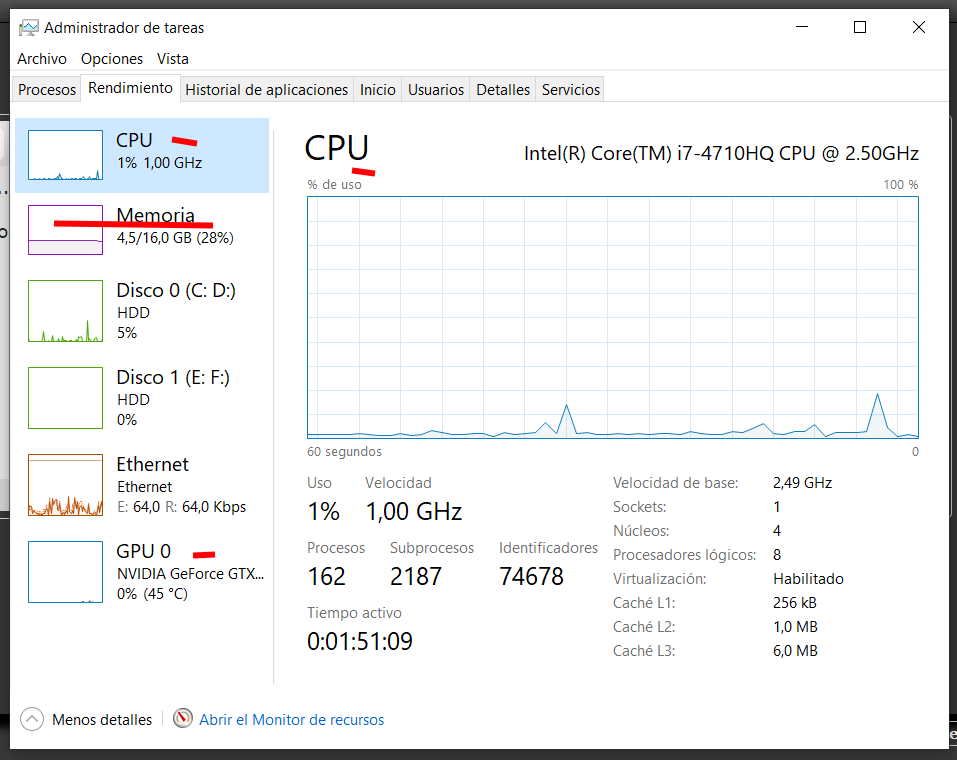Click the Resource Monitor gauge icon
The width and height of the screenshot is (957, 760).
pos(182,719)
